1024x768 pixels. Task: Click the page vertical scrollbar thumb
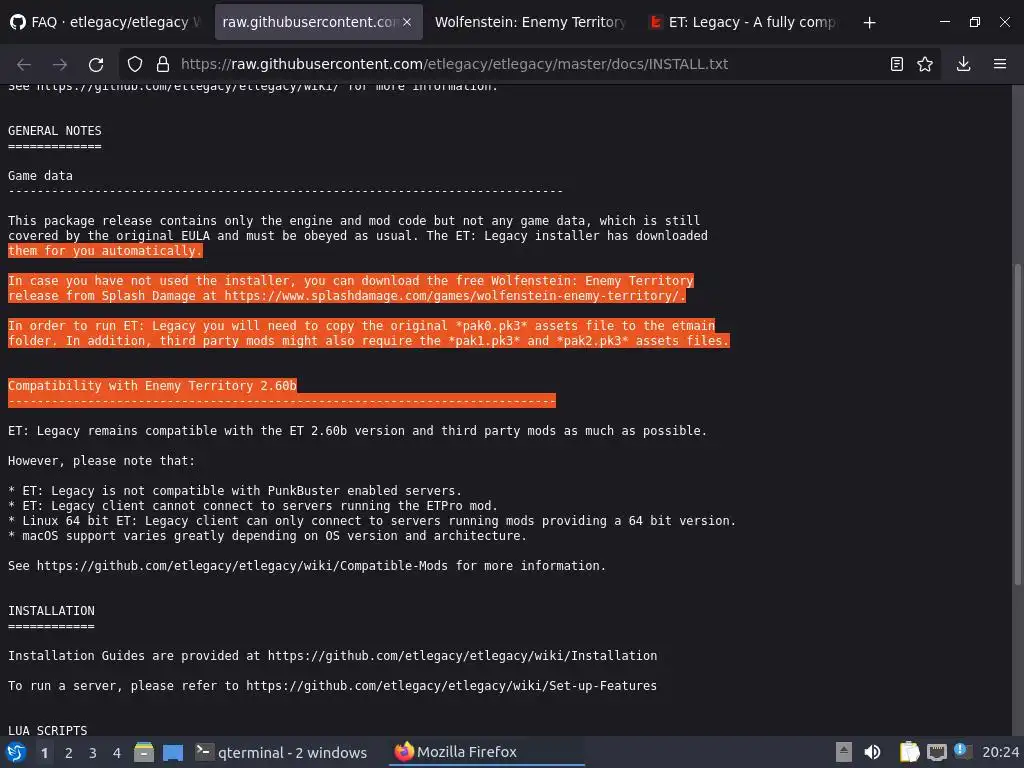[x=1017, y=424]
